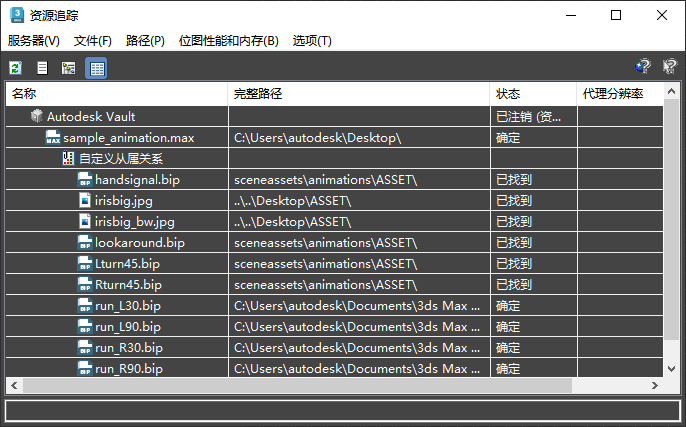Select run_L30.bip file name
This screenshot has width=686, height=427.
[128, 306]
